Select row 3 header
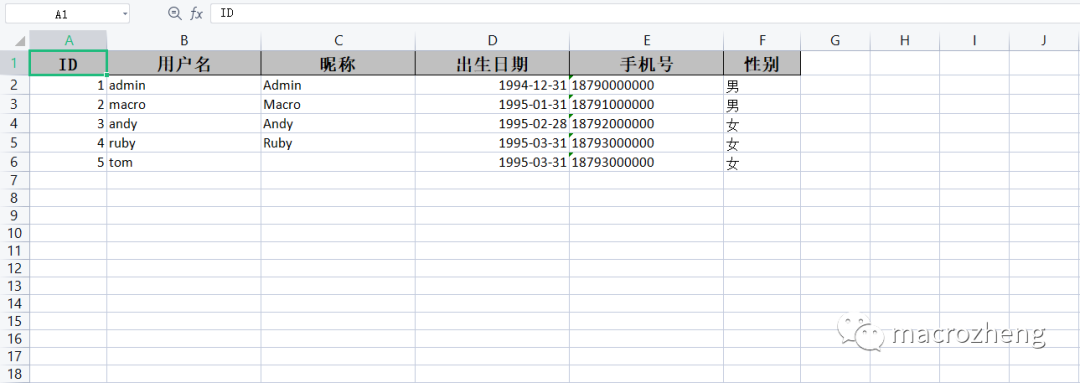The height and width of the screenshot is (383, 1080). point(14,105)
